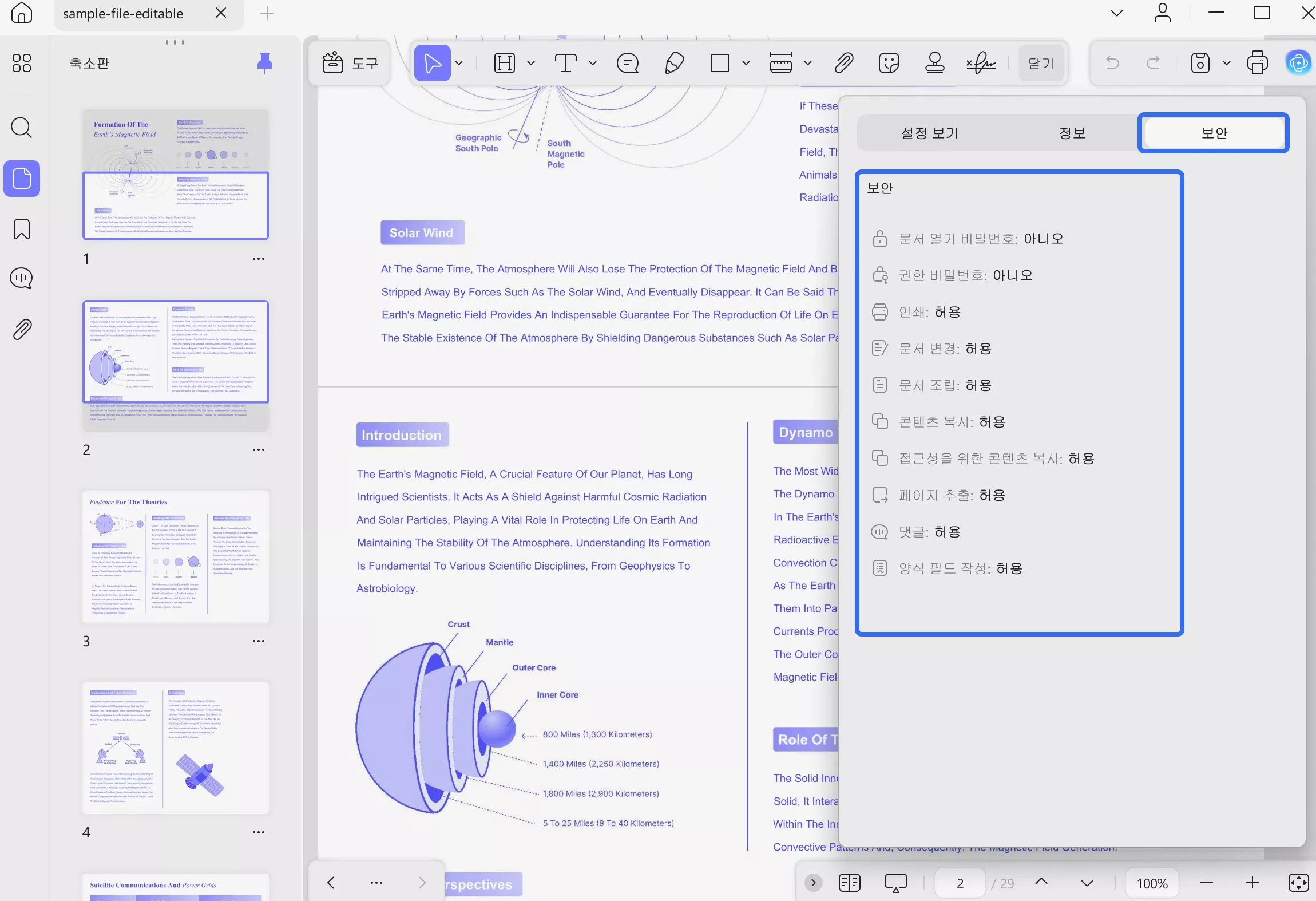Pin the 축소판 thumbnail panel
The width and height of the screenshot is (1316, 901).
point(264,63)
